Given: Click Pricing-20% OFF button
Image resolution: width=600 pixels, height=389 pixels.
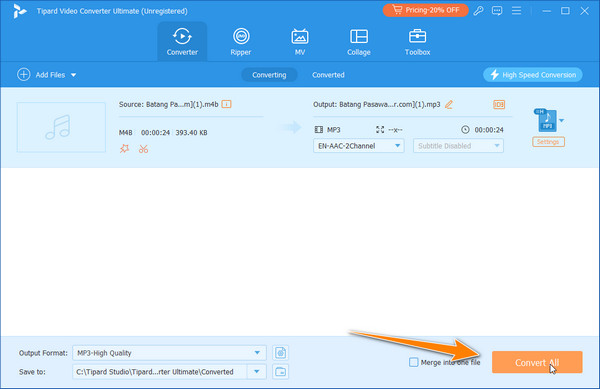Looking at the screenshot, I should click(426, 10).
